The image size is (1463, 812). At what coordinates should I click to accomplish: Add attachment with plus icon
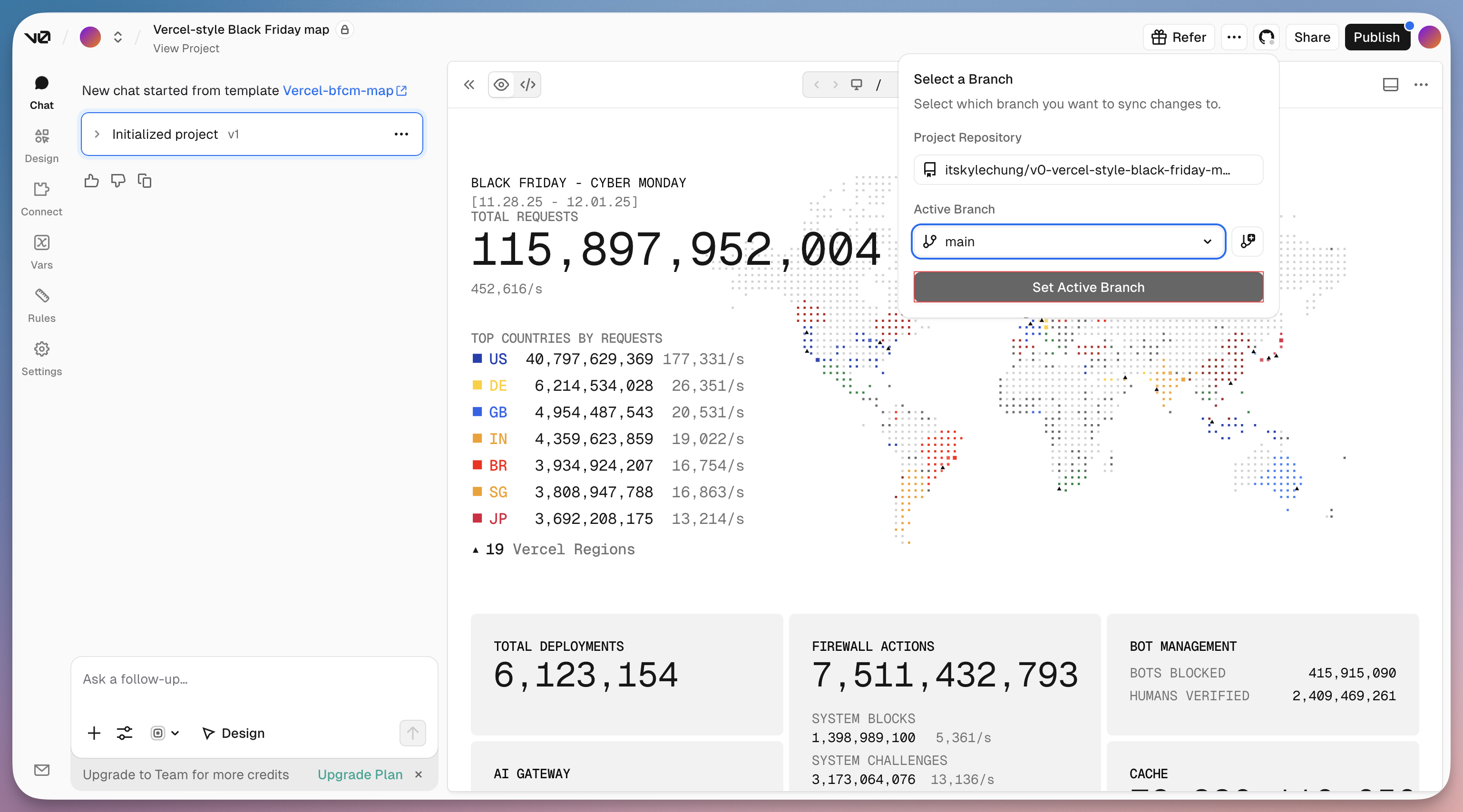pos(94,733)
